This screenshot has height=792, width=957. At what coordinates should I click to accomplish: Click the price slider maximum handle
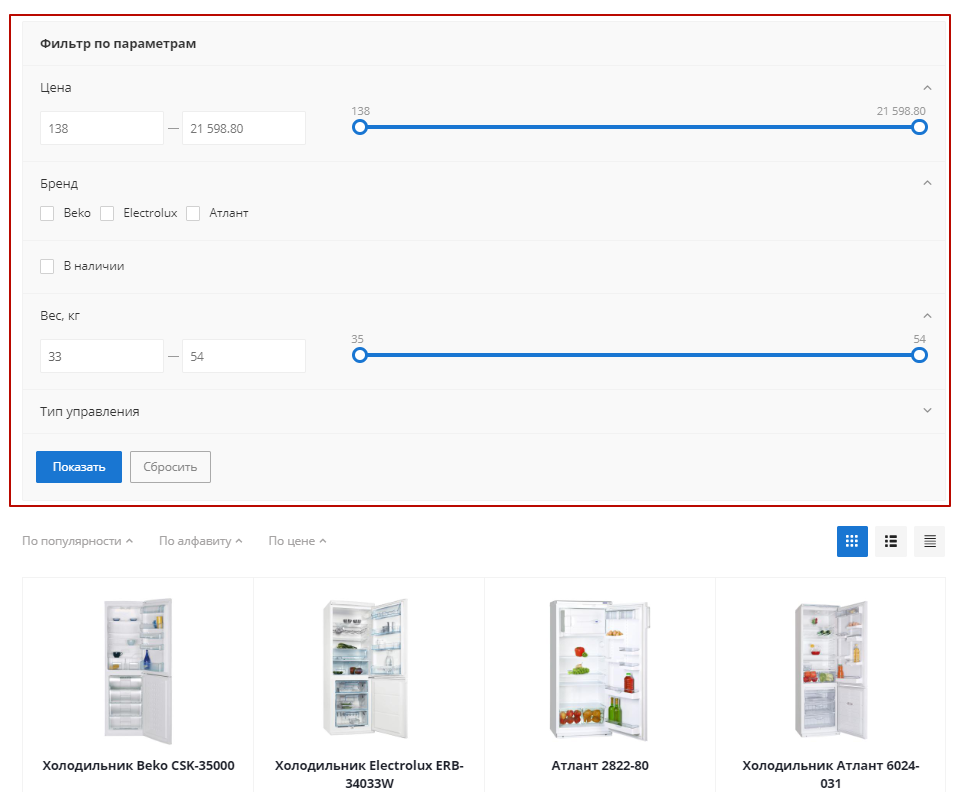[x=920, y=127]
